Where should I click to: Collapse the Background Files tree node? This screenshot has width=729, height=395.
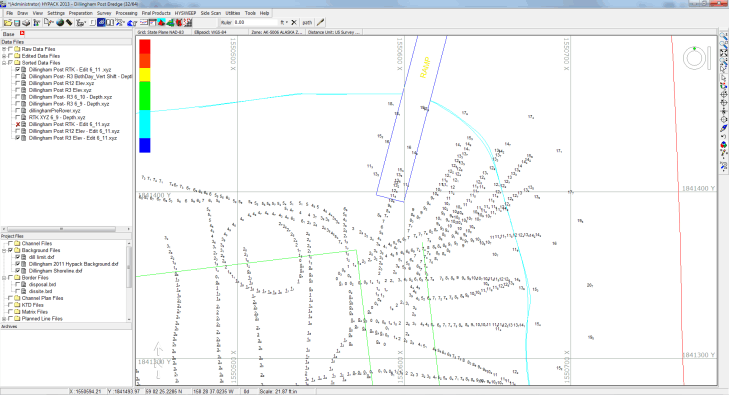coord(4,250)
